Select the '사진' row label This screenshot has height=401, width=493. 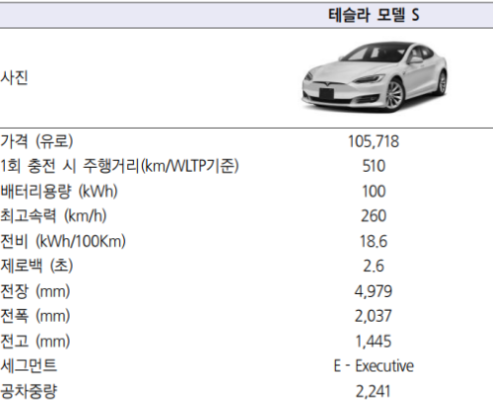pos(14,78)
